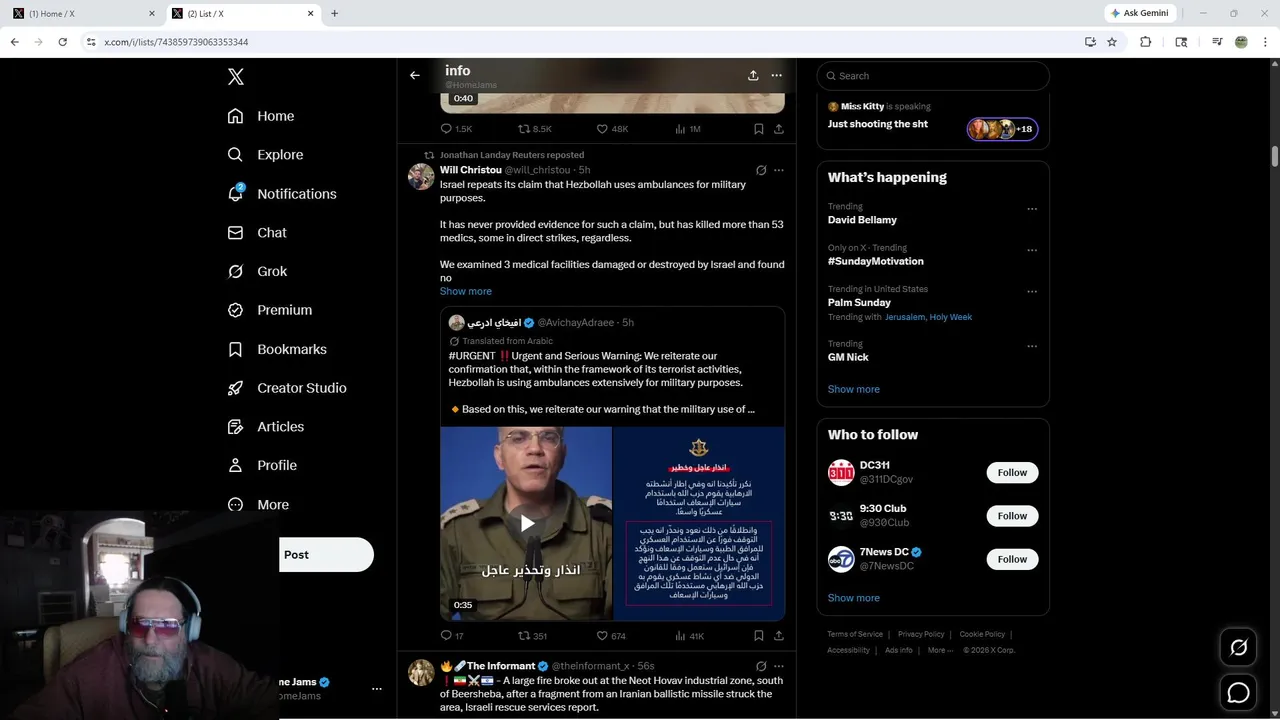
Task: Share the top post with 1M views
Action: 779,129
